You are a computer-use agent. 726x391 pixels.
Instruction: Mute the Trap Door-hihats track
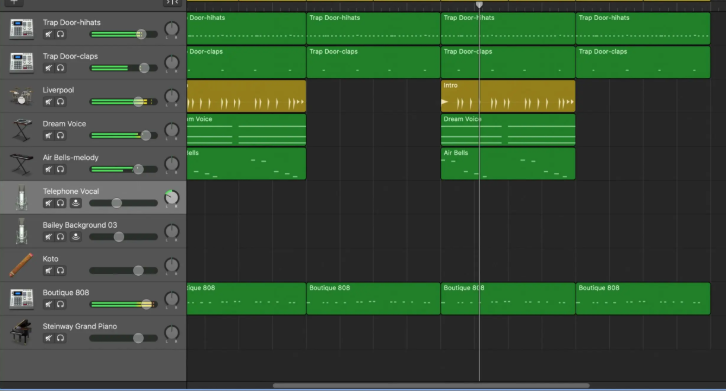(49, 34)
